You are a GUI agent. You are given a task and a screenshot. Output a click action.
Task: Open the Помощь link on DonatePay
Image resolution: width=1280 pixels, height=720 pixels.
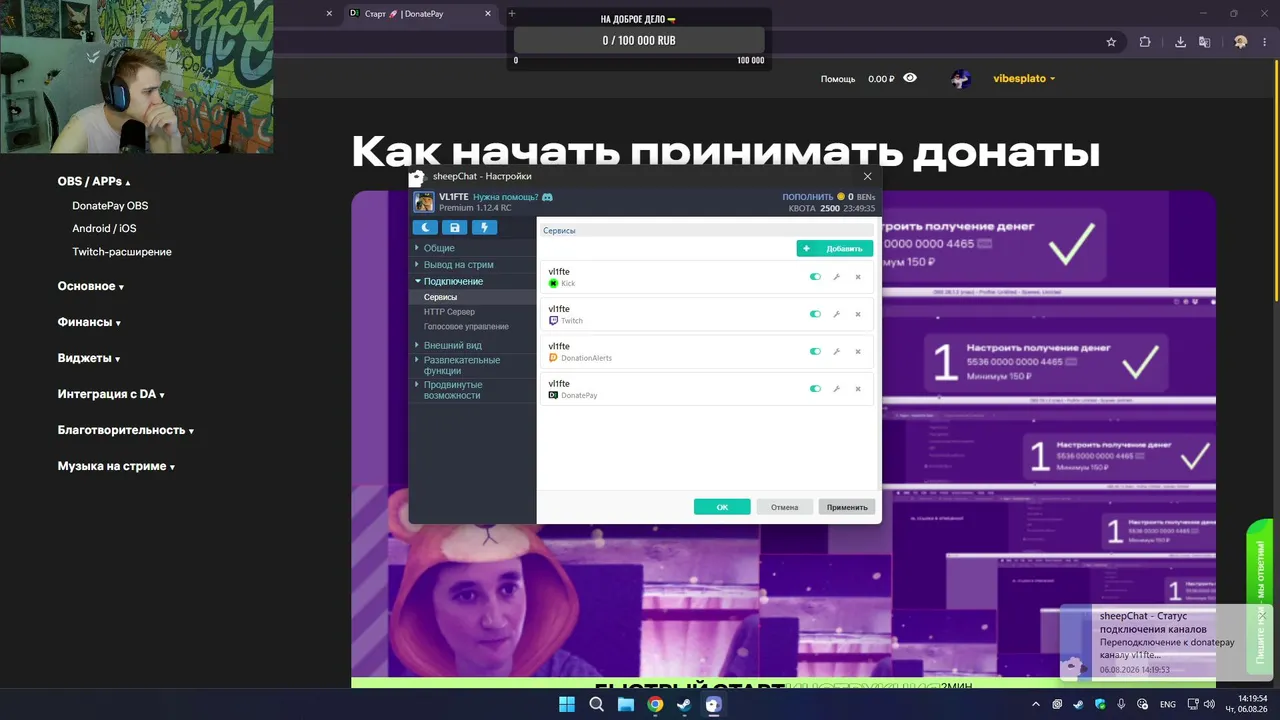tap(838, 79)
